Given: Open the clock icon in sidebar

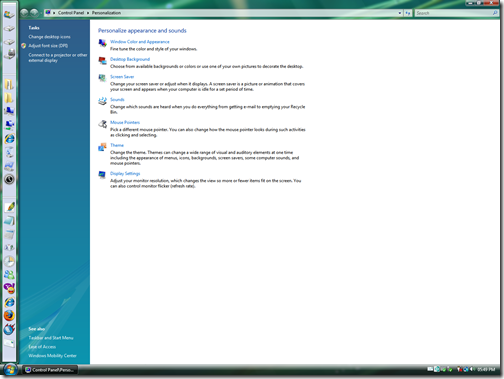Looking at the screenshot, I should 9,261.
